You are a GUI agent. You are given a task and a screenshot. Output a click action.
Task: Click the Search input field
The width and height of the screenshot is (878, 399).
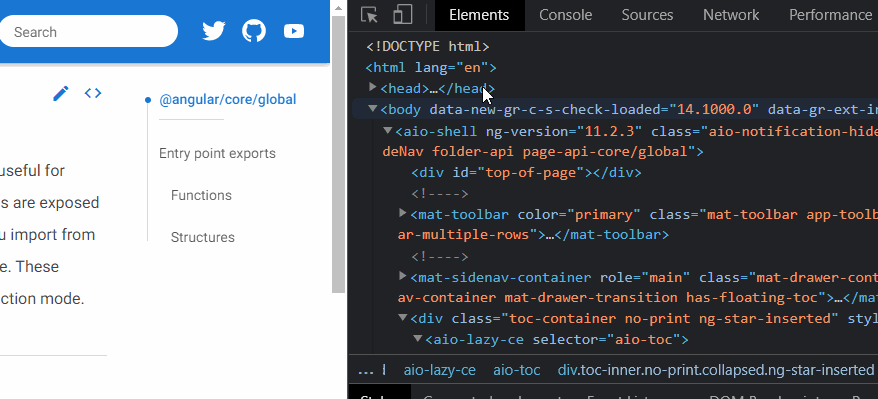point(88,32)
